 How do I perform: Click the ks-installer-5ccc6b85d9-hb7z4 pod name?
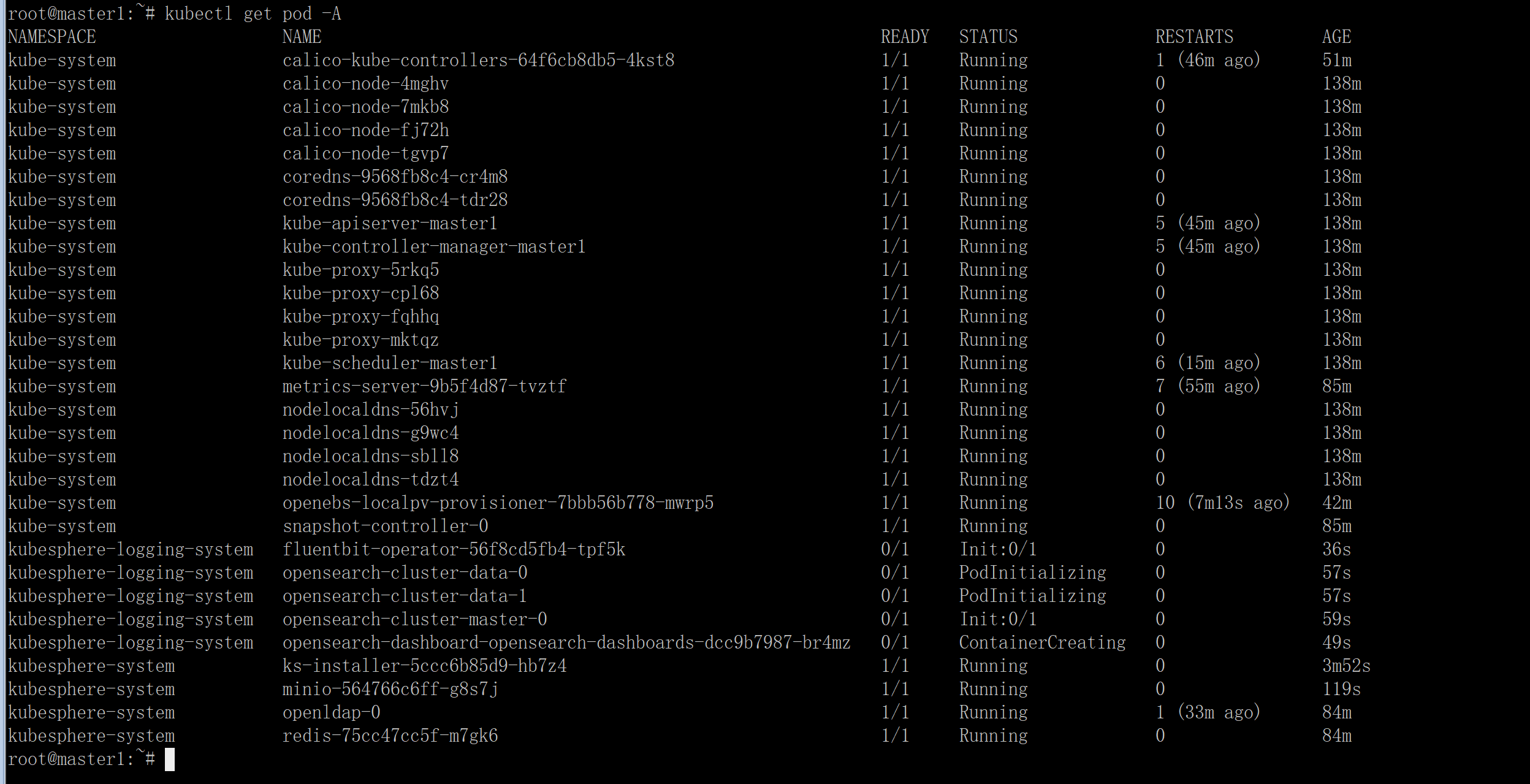click(x=424, y=666)
